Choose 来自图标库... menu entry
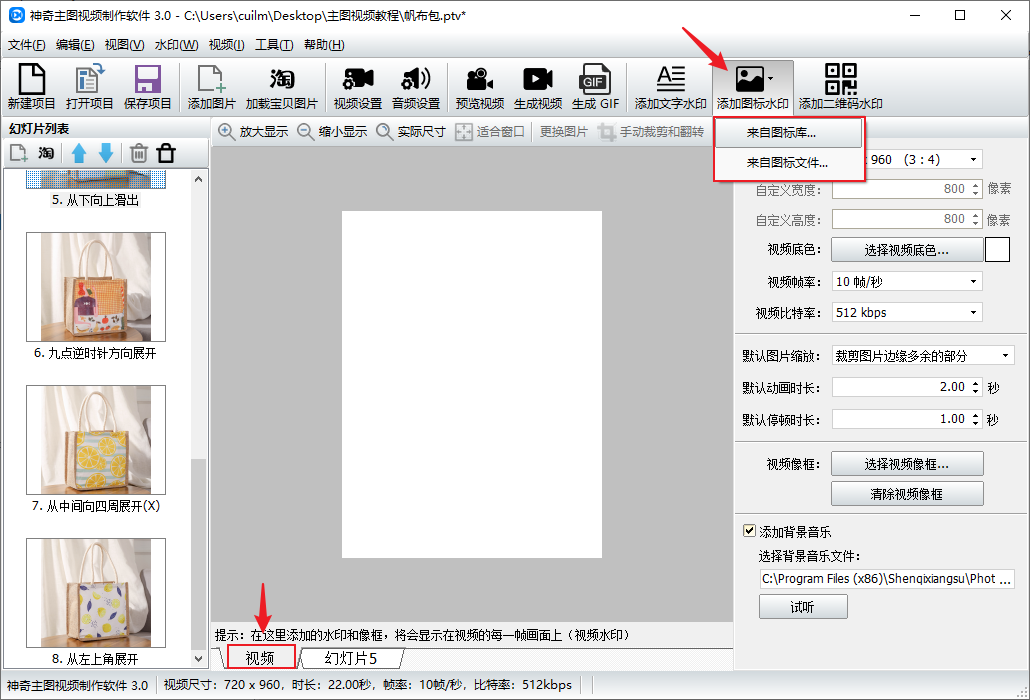 click(788, 132)
